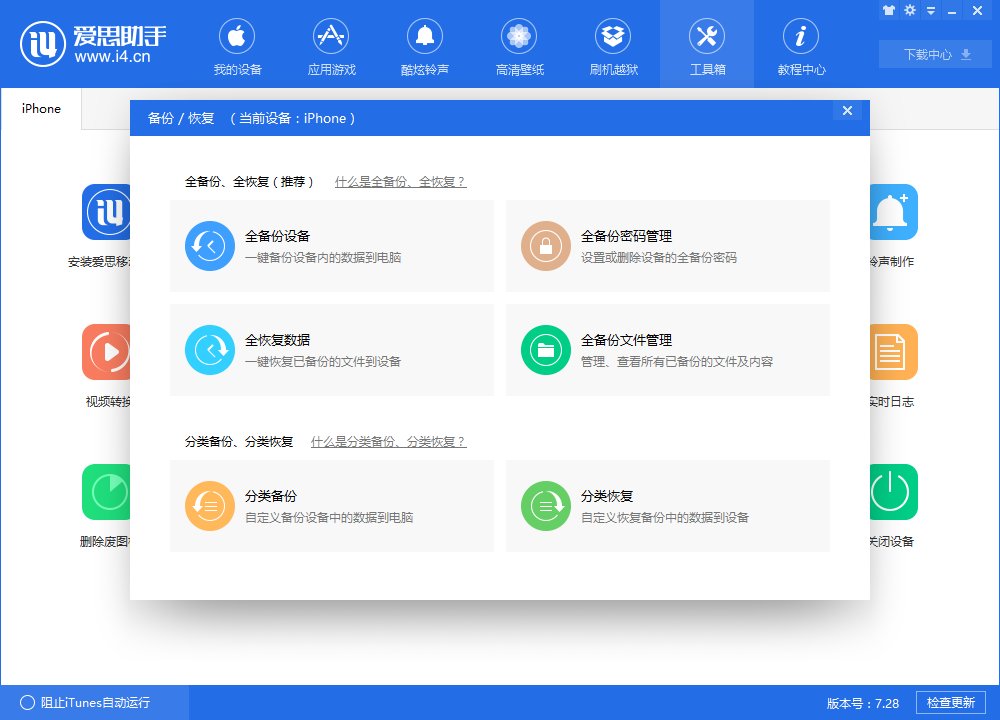
Task: Close the 备份/恢复 dialog
Action: (847, 111)
